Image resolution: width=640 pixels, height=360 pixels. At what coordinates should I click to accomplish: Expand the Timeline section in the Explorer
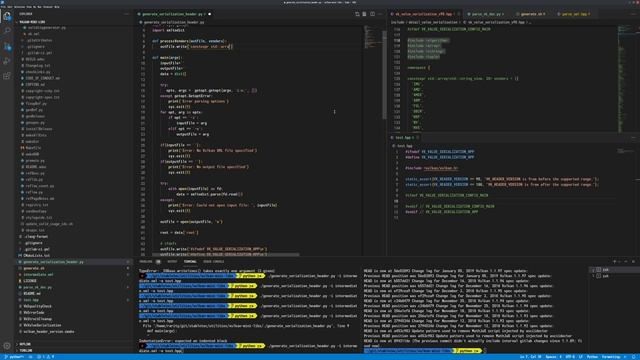(26, 350)
